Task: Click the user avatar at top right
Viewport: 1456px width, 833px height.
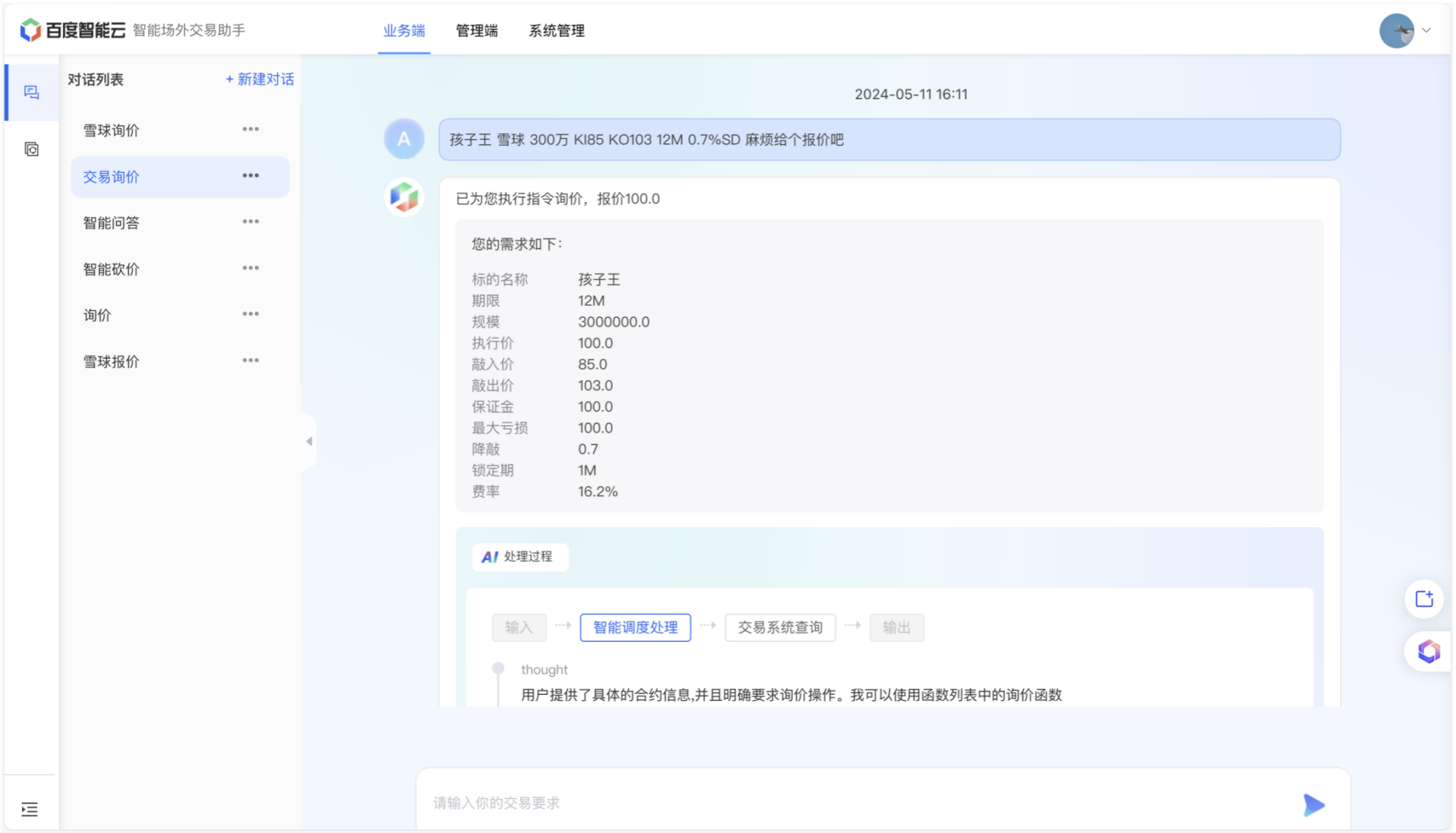Action: tap(1397, 31)
